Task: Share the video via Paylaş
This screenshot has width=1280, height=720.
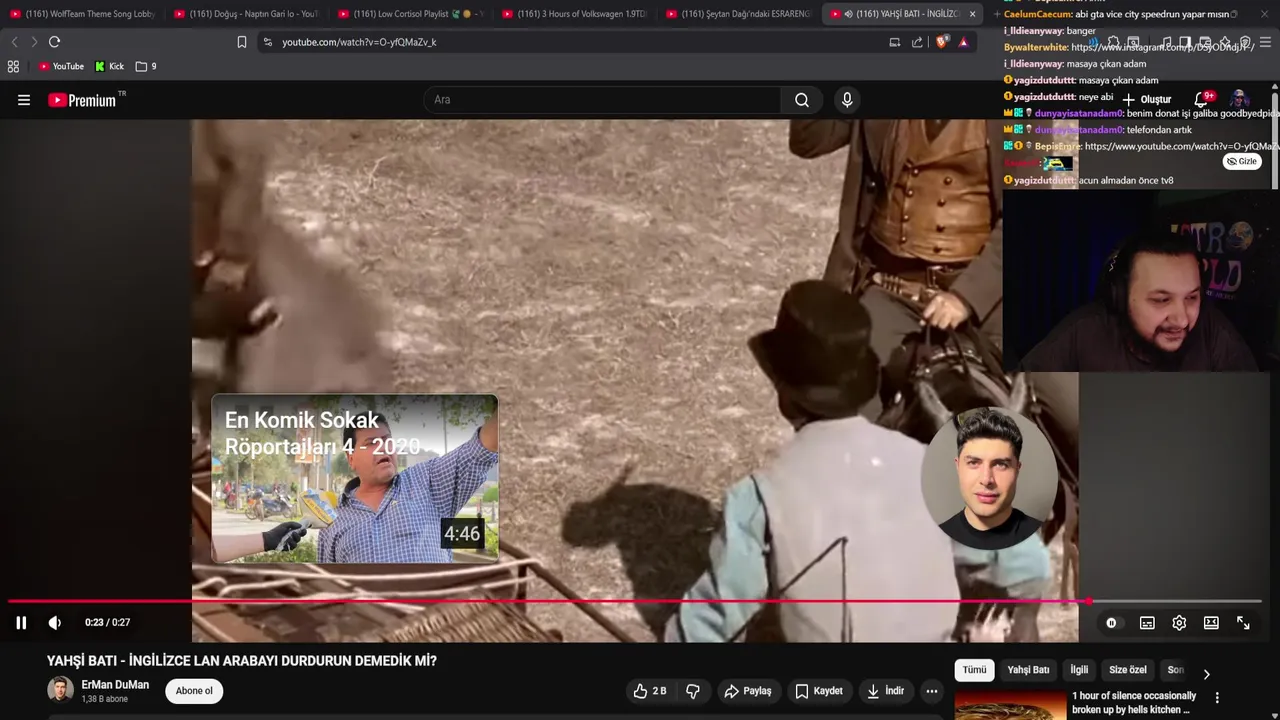Action: (x=748, y=691)
